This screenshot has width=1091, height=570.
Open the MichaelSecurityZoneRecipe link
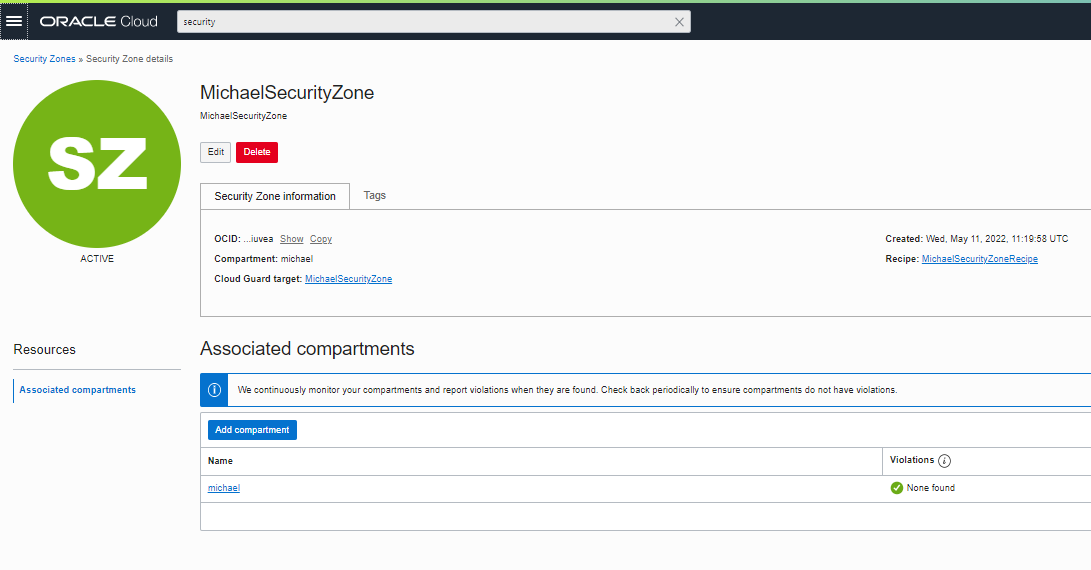tap(979, 259)
